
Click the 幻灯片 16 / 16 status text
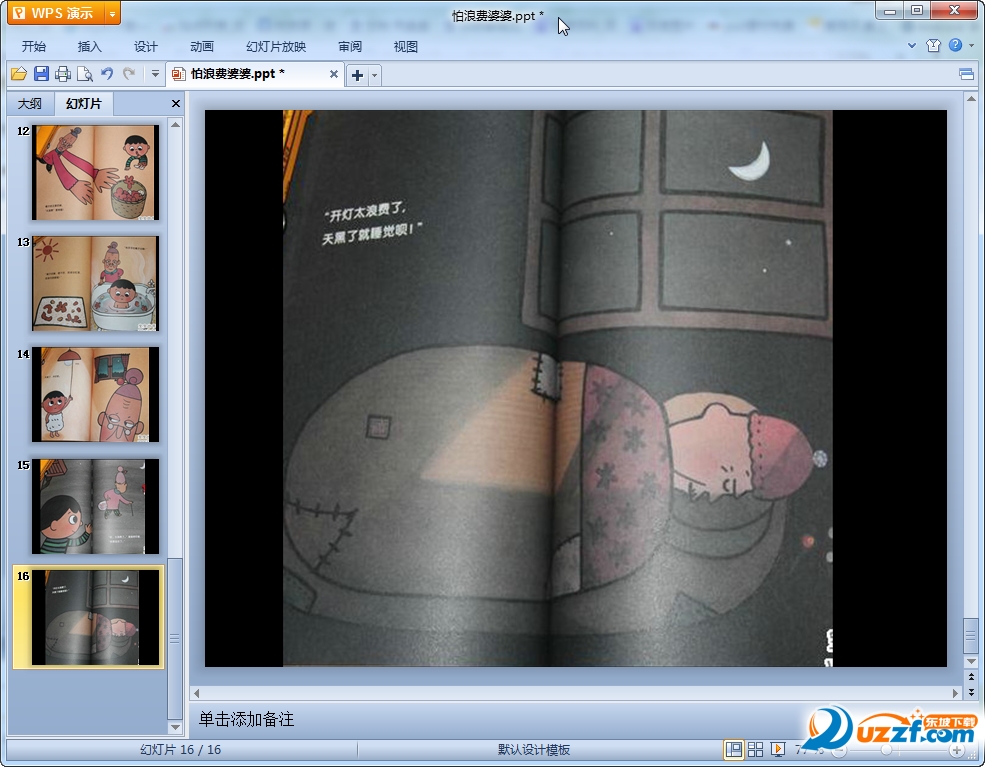[x=180, y=749]
